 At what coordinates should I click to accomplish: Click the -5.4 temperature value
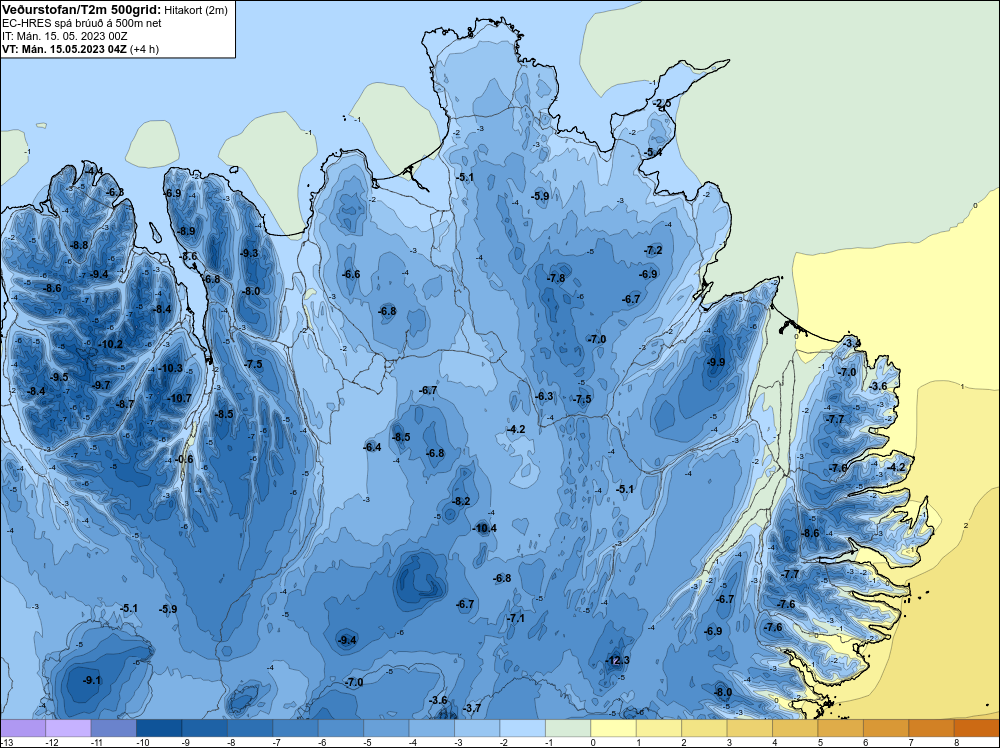653,152
